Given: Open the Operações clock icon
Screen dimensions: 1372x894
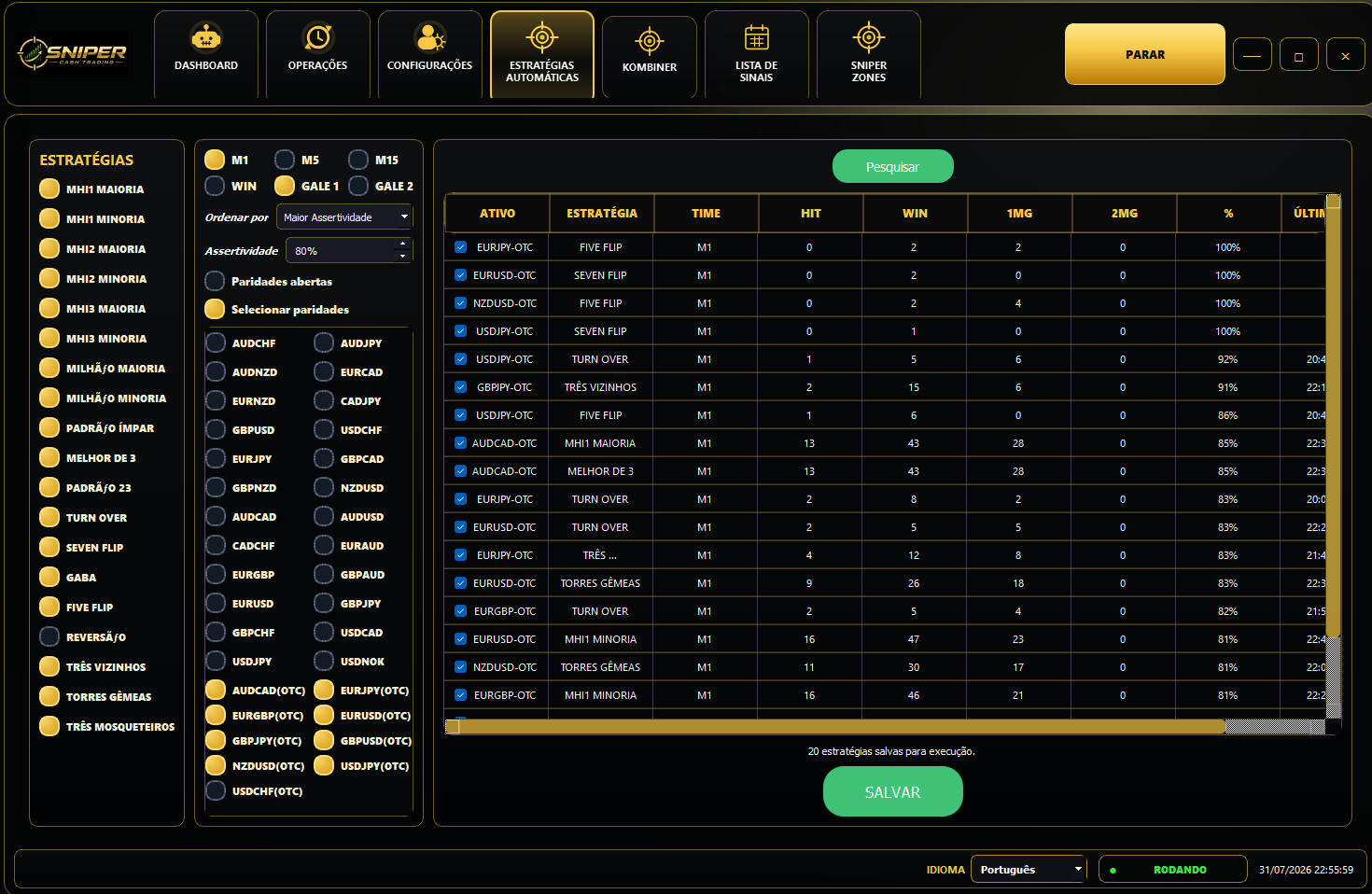Looking at the screenshot, I should 318,37.
